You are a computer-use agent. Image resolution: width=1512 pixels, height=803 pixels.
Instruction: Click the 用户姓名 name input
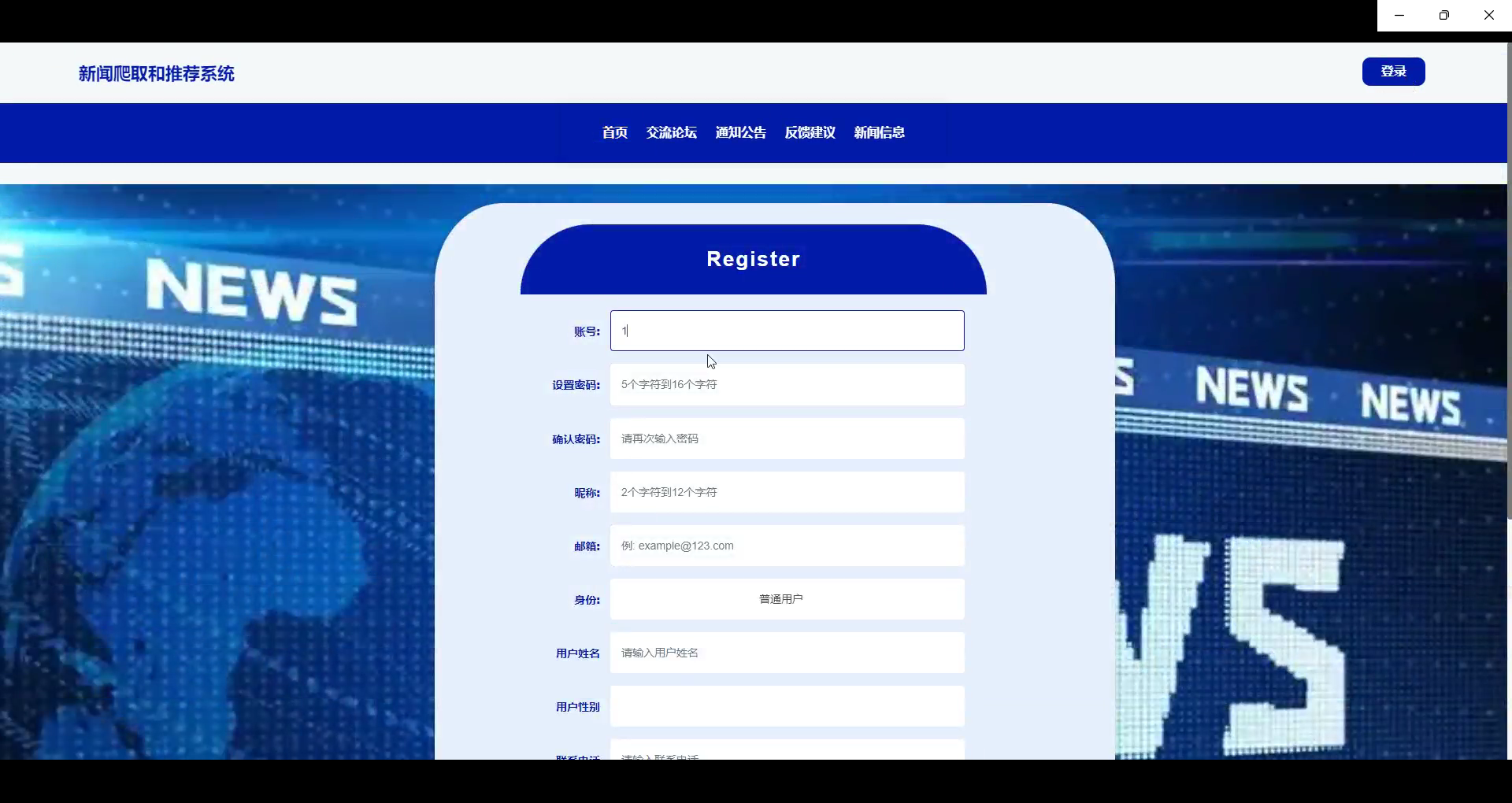tap(787, 653)
